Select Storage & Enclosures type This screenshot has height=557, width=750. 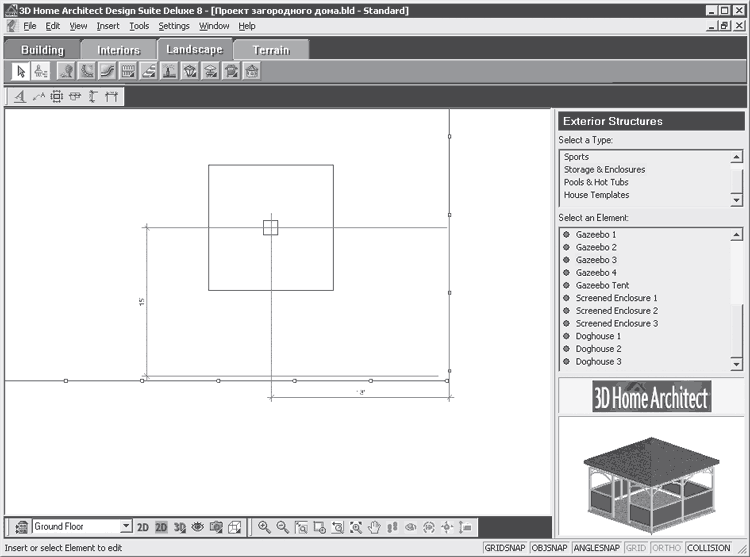(x=604, y=170)
